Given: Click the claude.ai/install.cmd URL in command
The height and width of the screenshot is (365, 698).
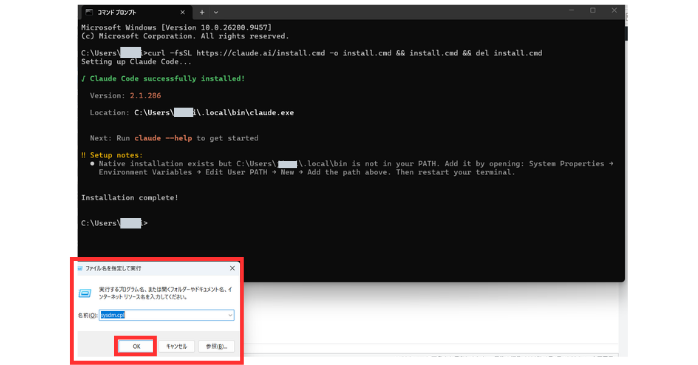Looking at the screenshot, I should [x=260, y=53].
